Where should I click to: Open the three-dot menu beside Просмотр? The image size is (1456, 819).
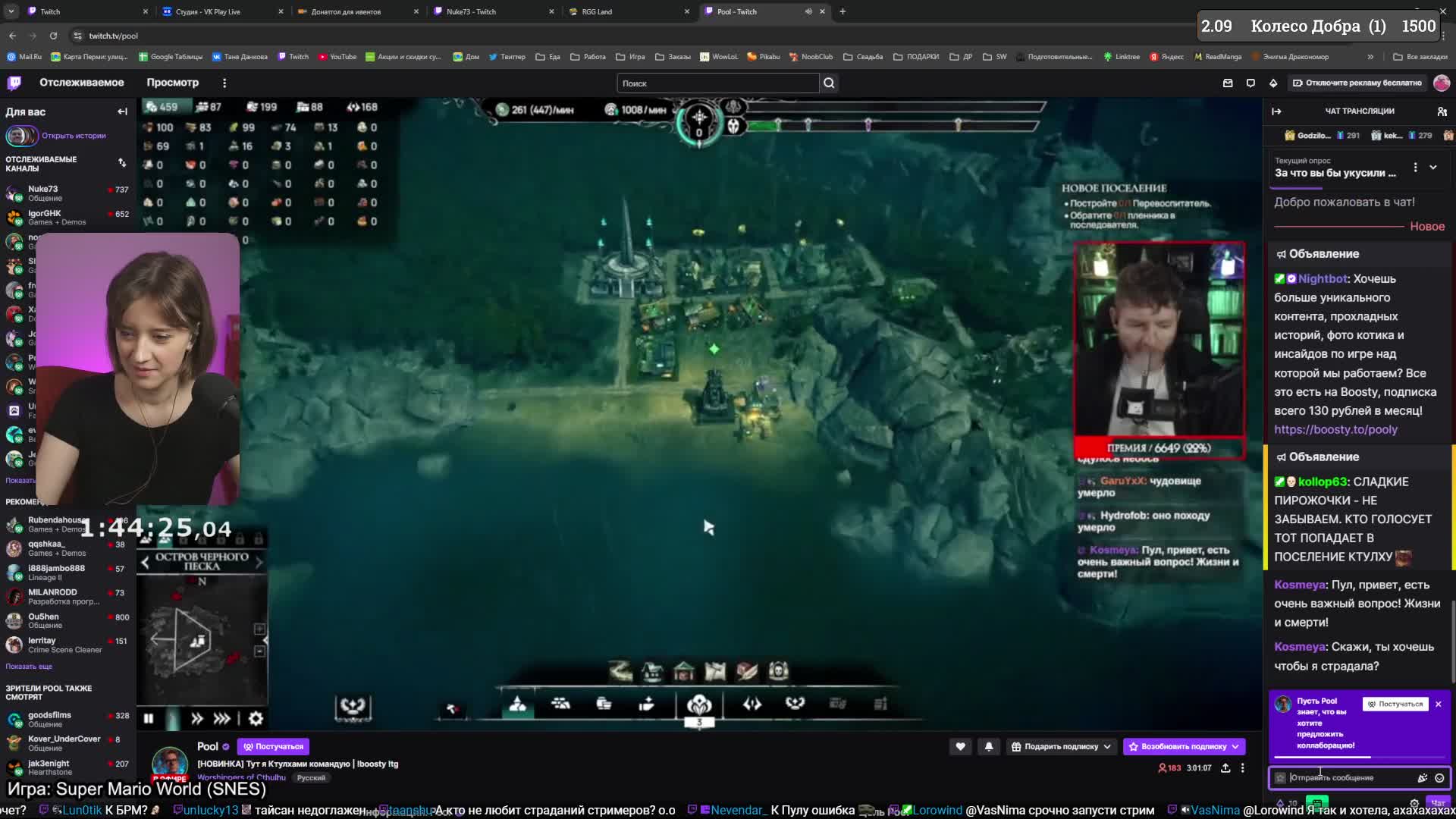(224, 83)
